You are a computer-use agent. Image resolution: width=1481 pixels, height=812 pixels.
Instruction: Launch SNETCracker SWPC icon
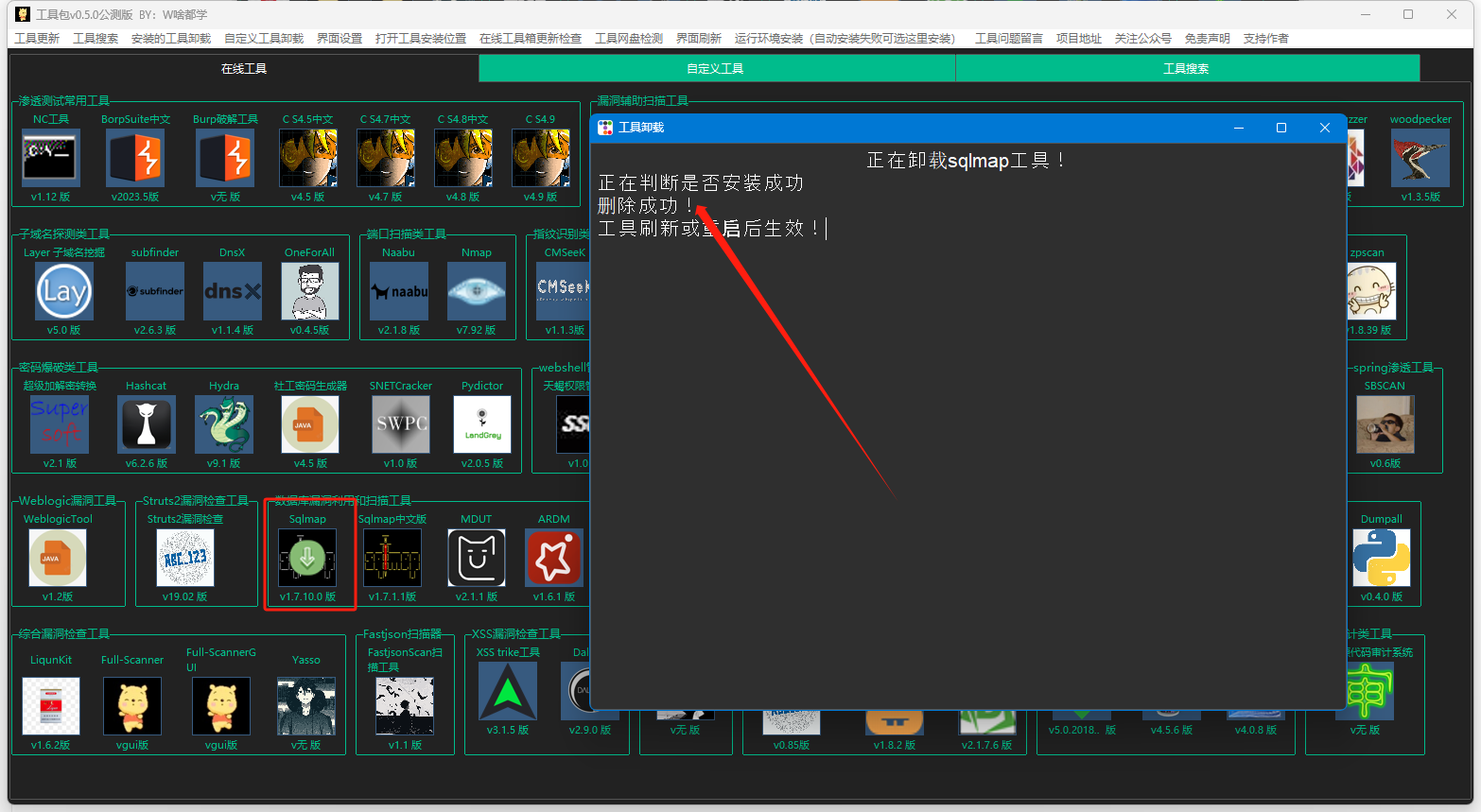(401, 424)
